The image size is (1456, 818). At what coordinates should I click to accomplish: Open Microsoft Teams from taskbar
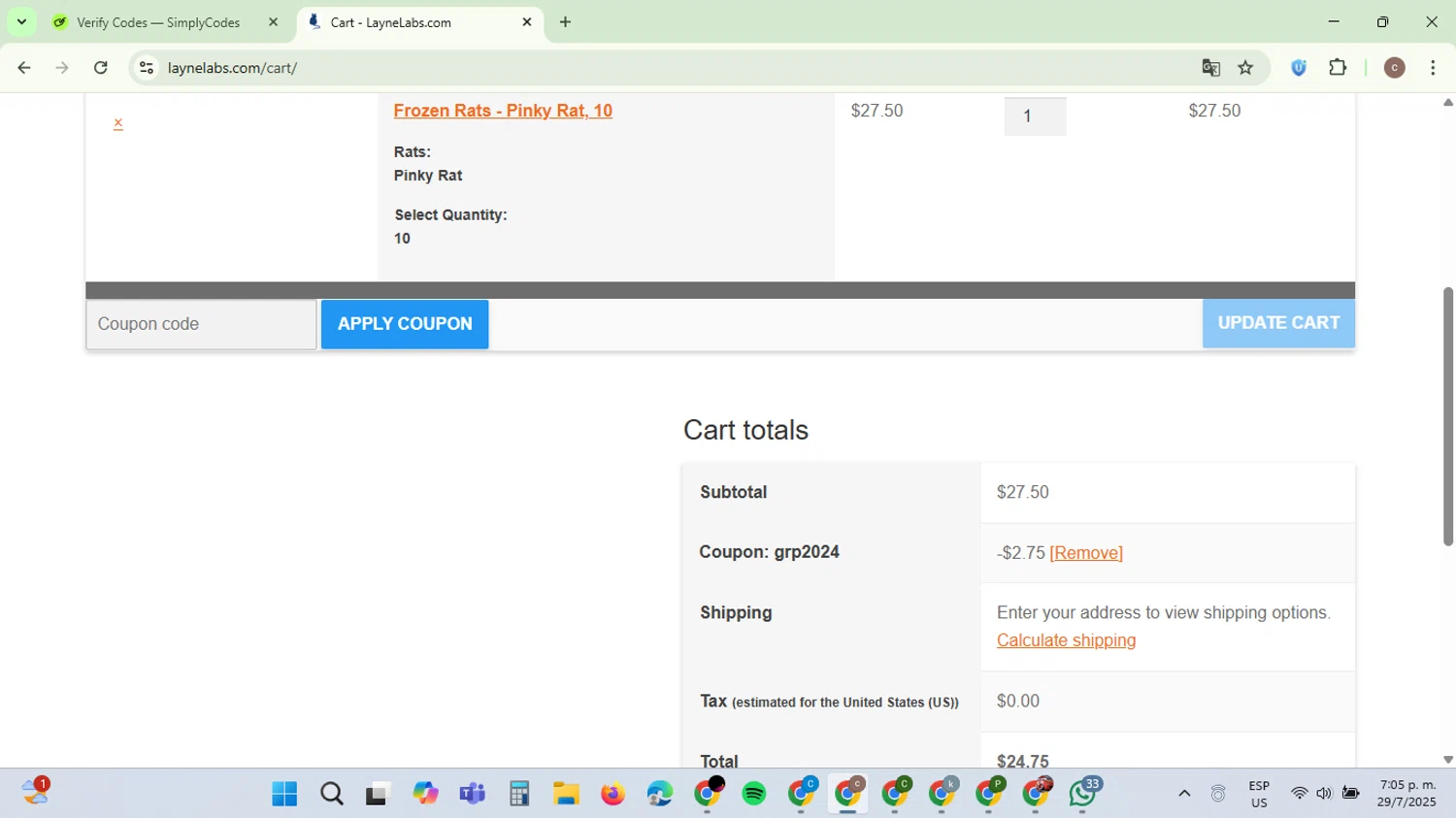[x=472, y=794]
